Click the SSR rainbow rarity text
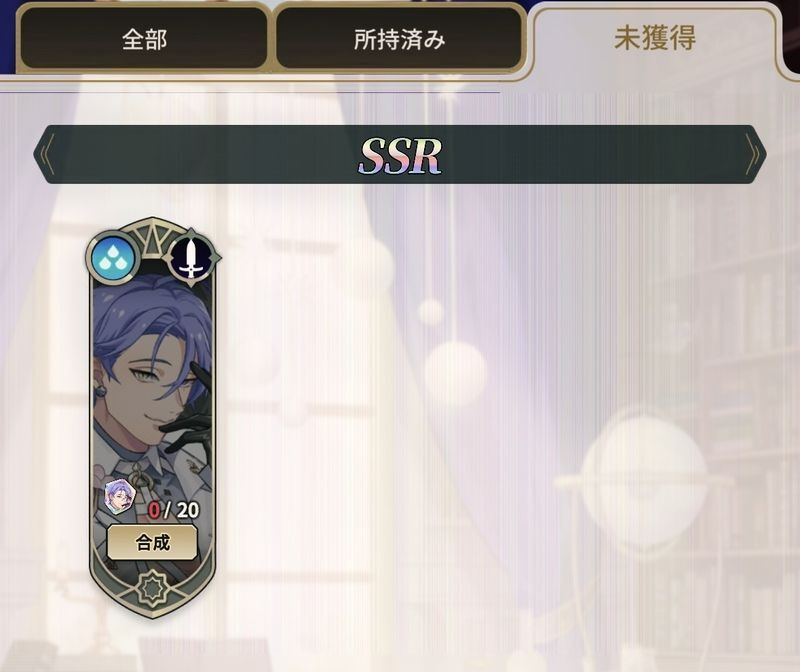The height and width of the screenshot is (672, 800). (x=399, y=156)
